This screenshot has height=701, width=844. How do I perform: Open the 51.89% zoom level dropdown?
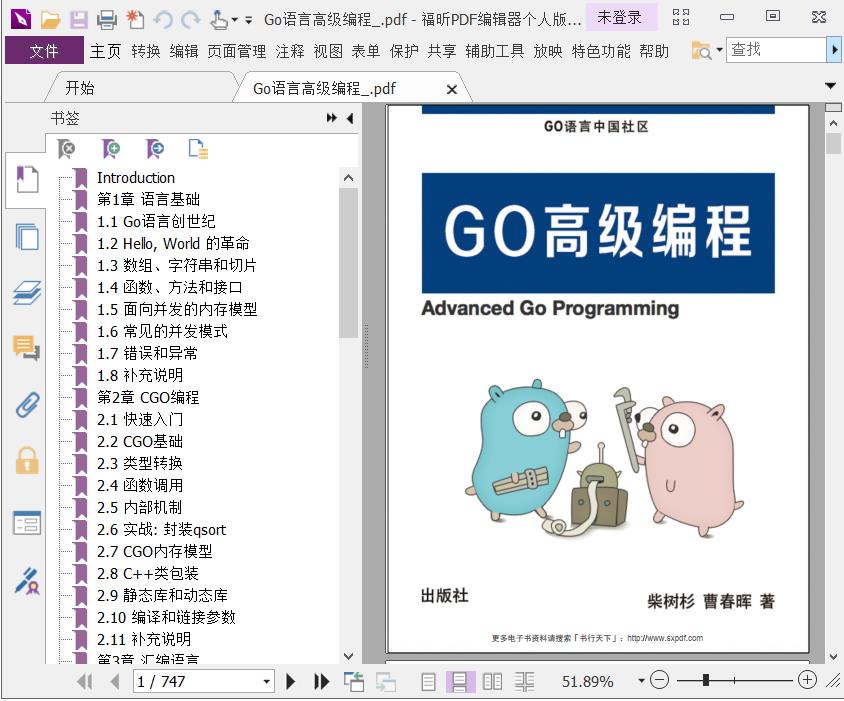pos(641,681)
